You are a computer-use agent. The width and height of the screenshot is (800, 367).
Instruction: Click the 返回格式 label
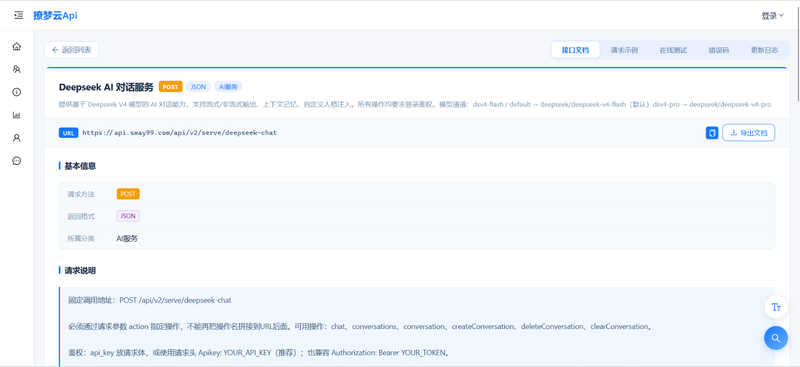(x=81, y=216)
